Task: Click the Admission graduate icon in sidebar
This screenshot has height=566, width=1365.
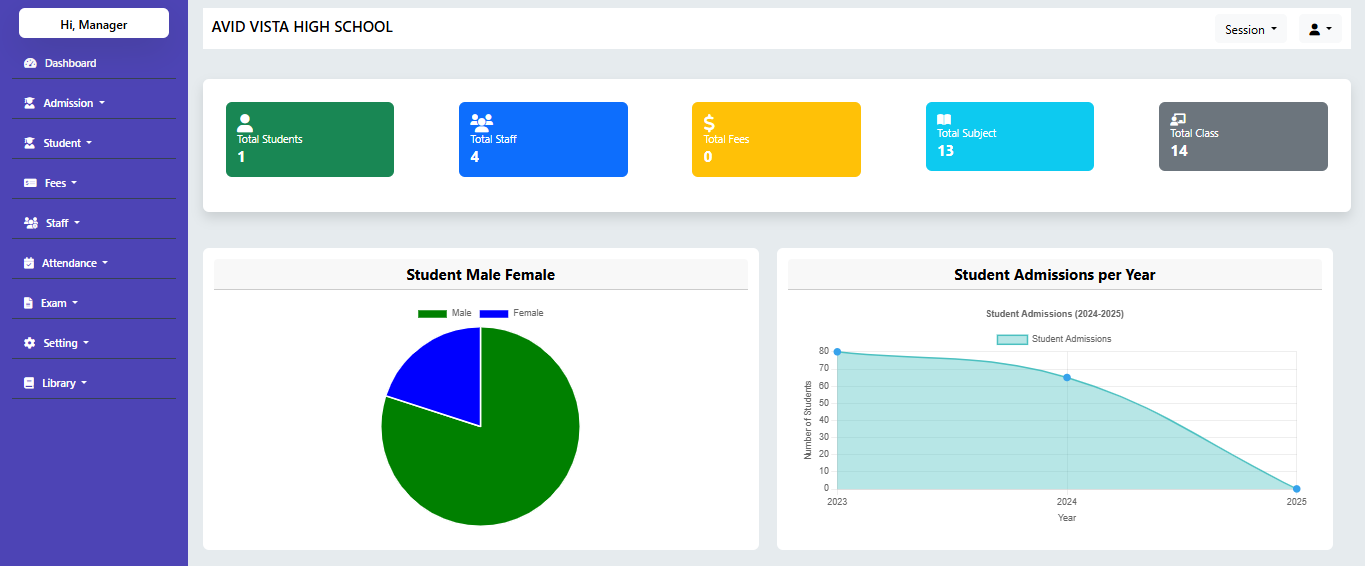Action: [x=30, y=103]
